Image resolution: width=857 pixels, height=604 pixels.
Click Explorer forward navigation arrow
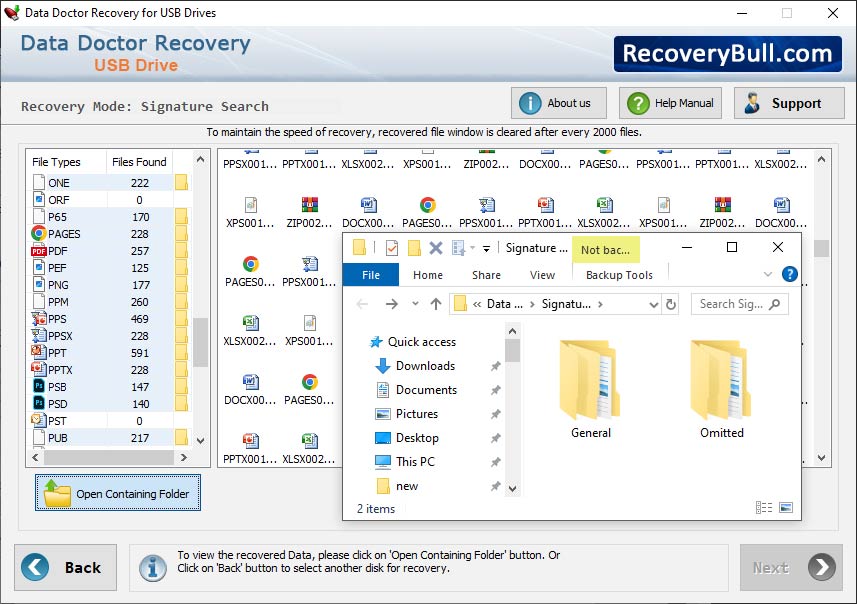[x=391, y=304]
